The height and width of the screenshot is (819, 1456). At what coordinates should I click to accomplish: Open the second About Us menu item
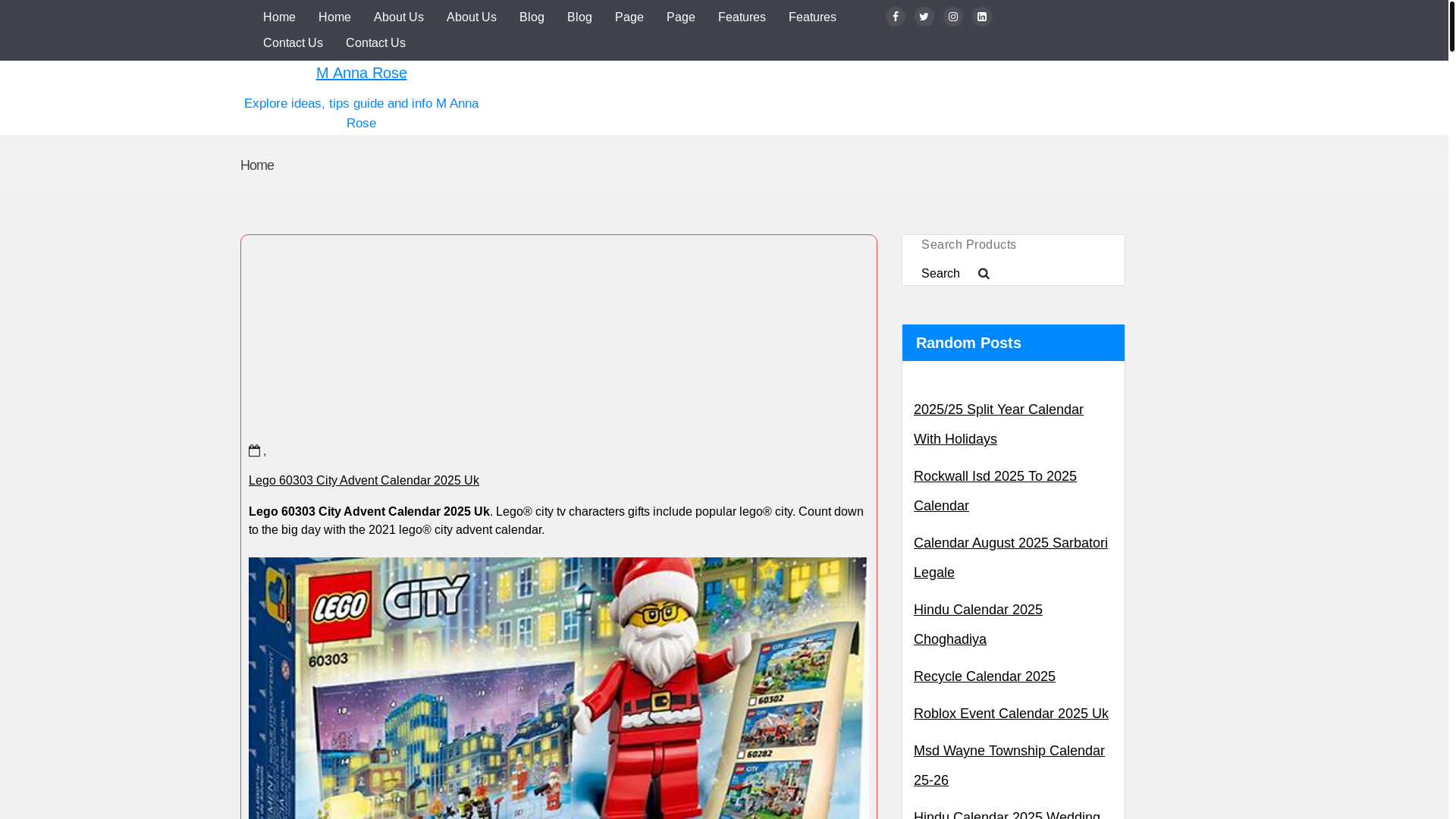472,17
